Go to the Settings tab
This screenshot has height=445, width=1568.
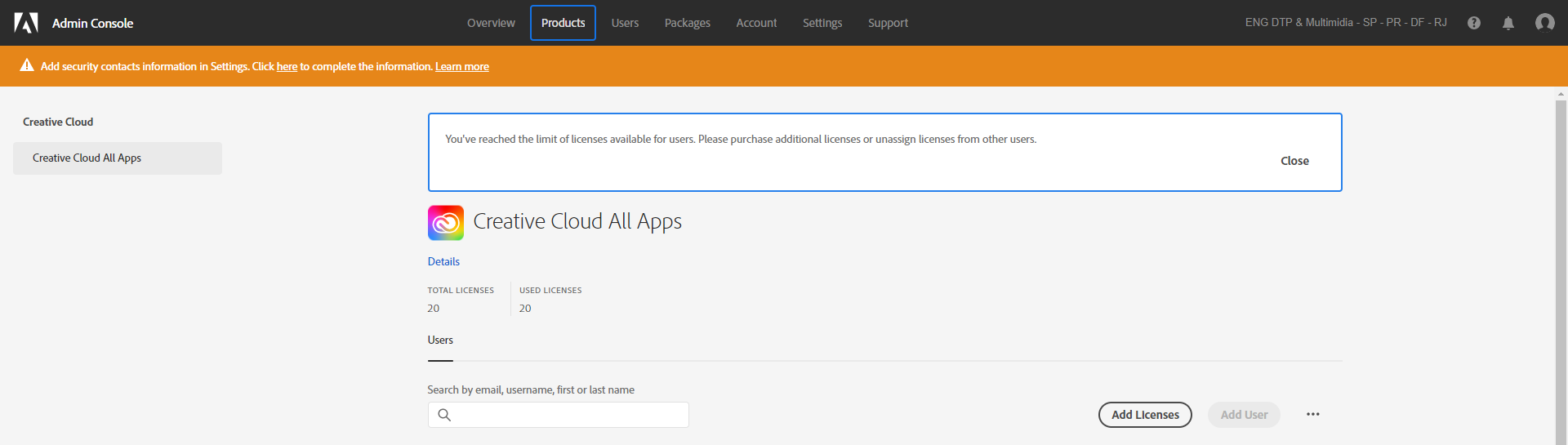822,23
